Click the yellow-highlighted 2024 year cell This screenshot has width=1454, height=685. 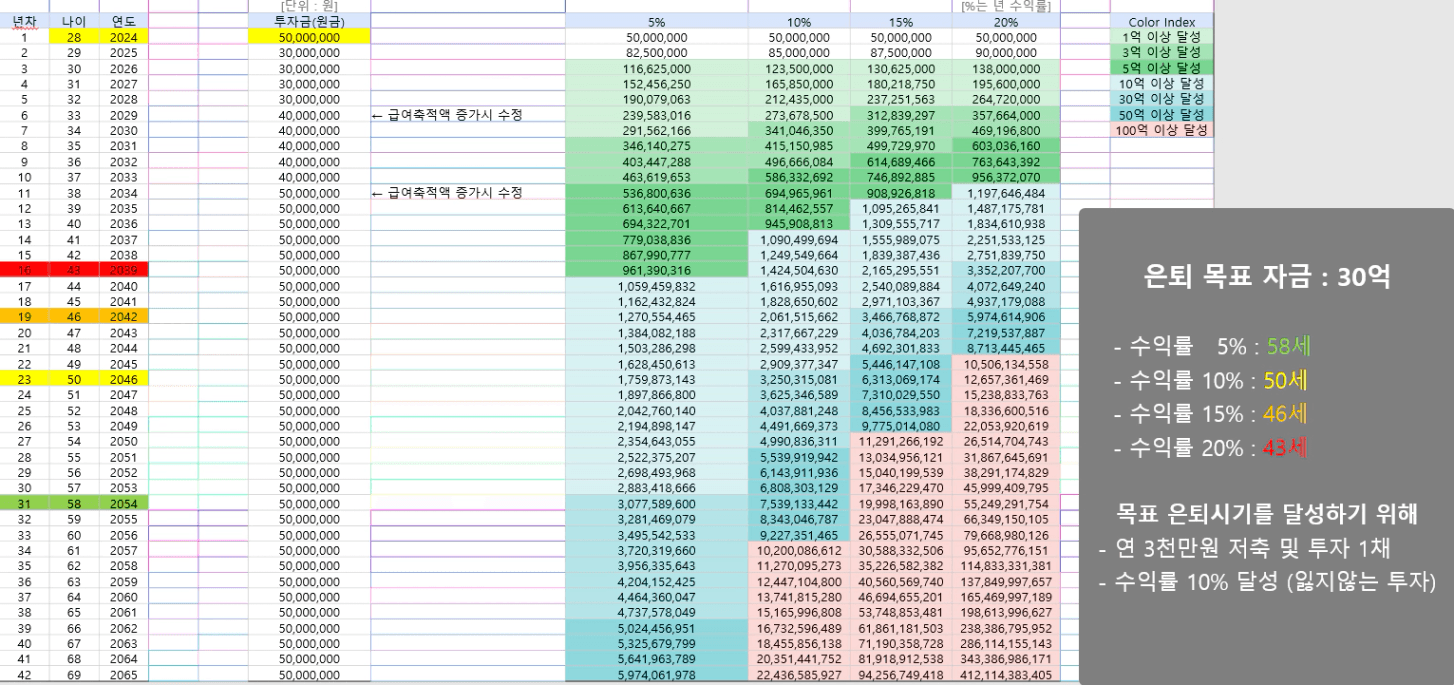pos(123,37)
